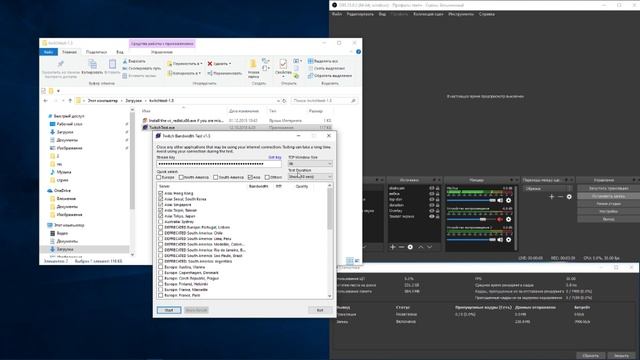Click Exit button in Twitch Bandwidth Test

click(x=320, y=310)
